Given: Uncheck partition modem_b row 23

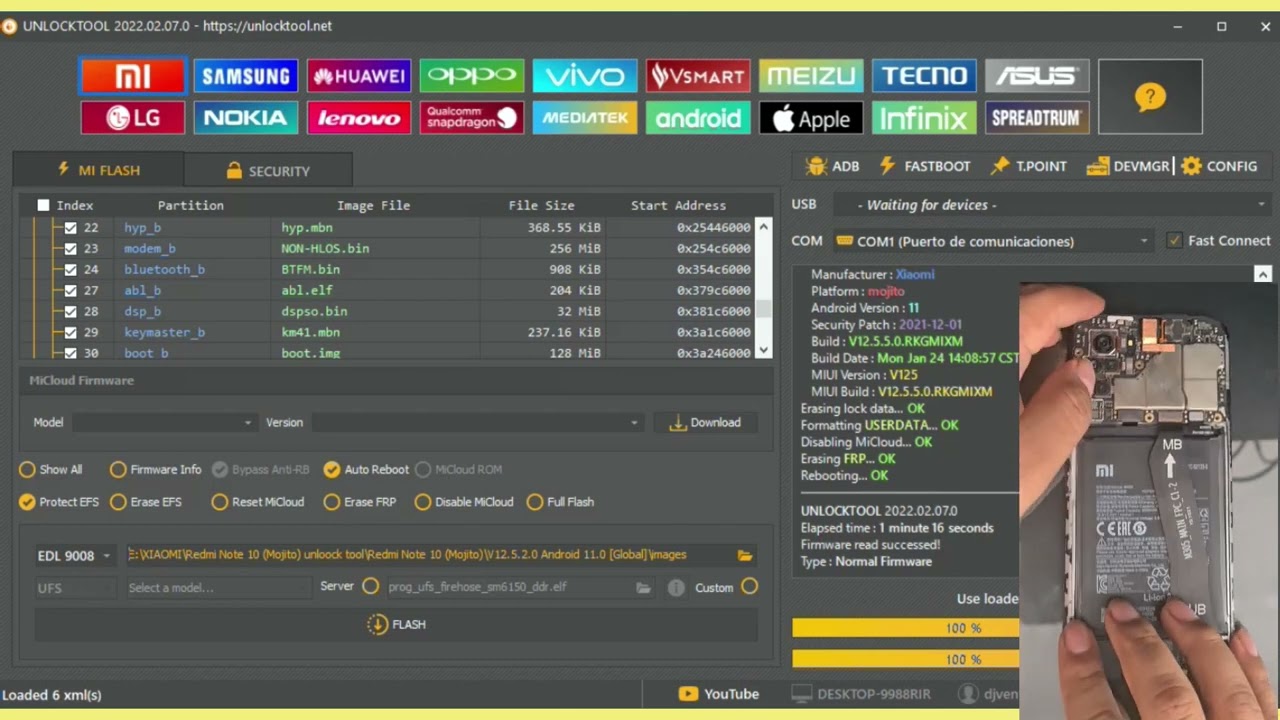Looking at the screenshot, I should 70,249.
